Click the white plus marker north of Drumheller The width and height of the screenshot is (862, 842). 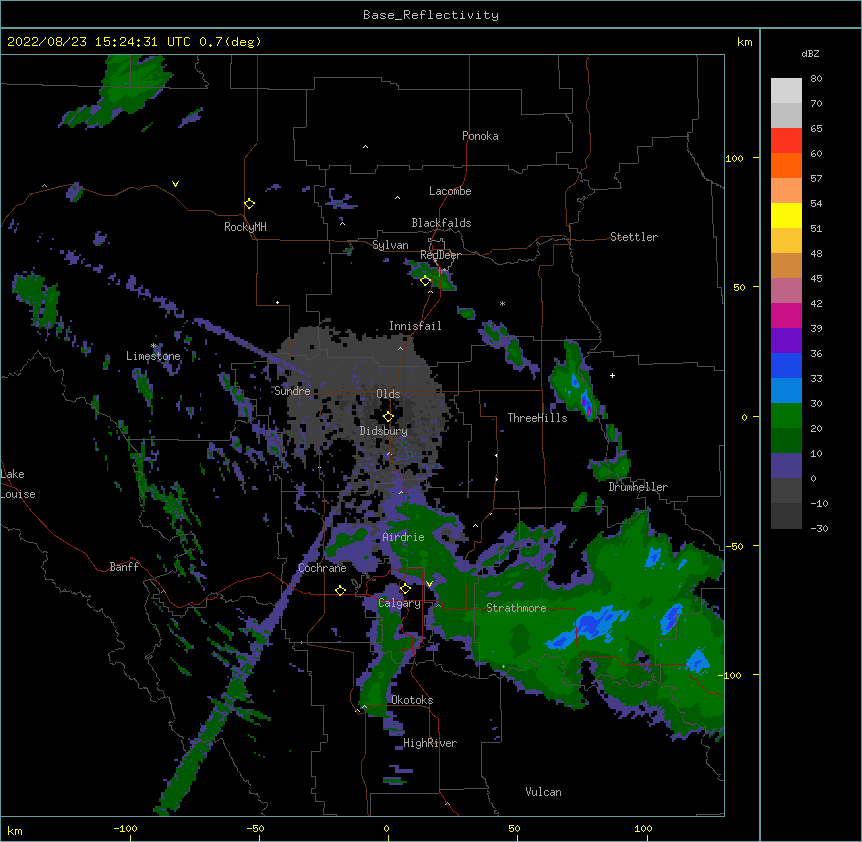(x=612, y=375)
